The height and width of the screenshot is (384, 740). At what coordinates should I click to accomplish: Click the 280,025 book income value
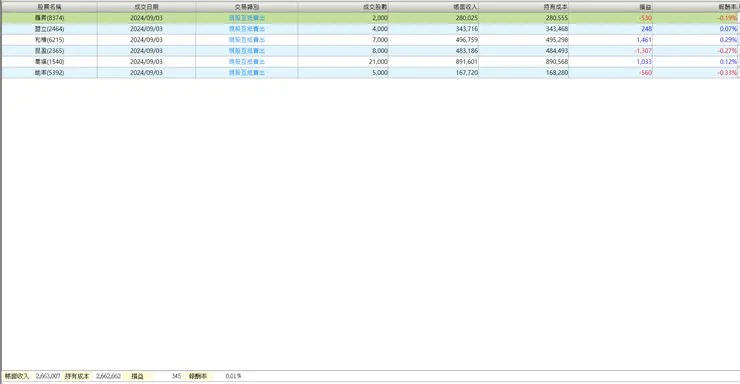[x=467, y=18]
